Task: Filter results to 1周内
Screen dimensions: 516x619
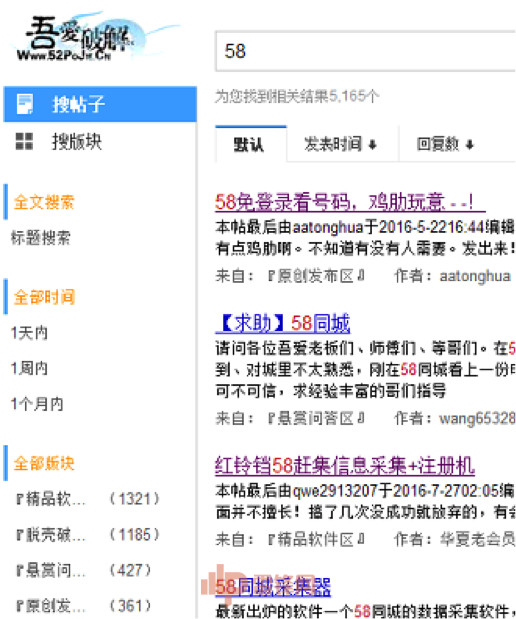Action: pos(30,368)
